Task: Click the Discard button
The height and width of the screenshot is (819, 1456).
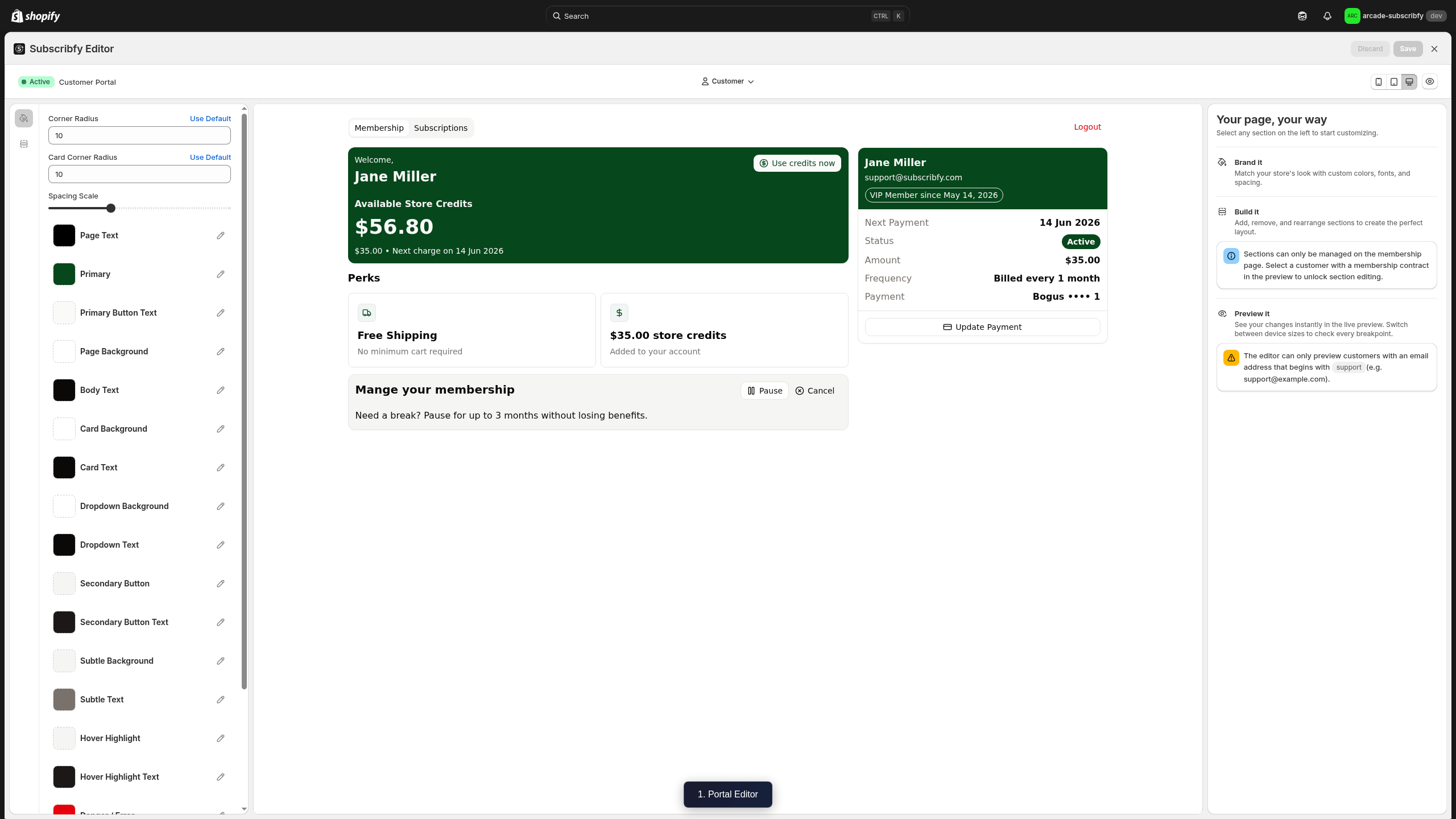Action: click(x=1370, y=49)
